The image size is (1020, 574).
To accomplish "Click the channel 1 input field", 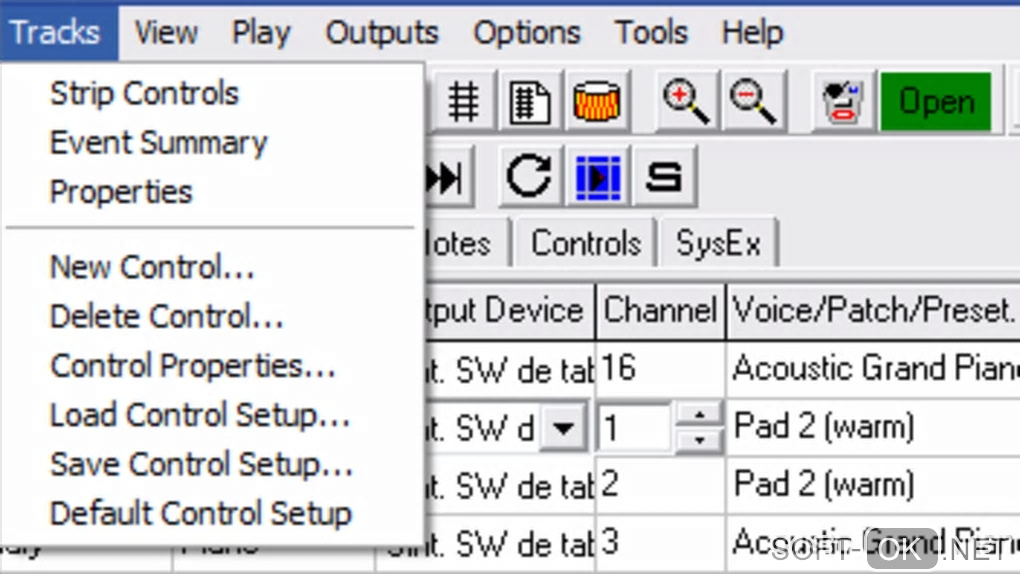I will click(634, 428).
